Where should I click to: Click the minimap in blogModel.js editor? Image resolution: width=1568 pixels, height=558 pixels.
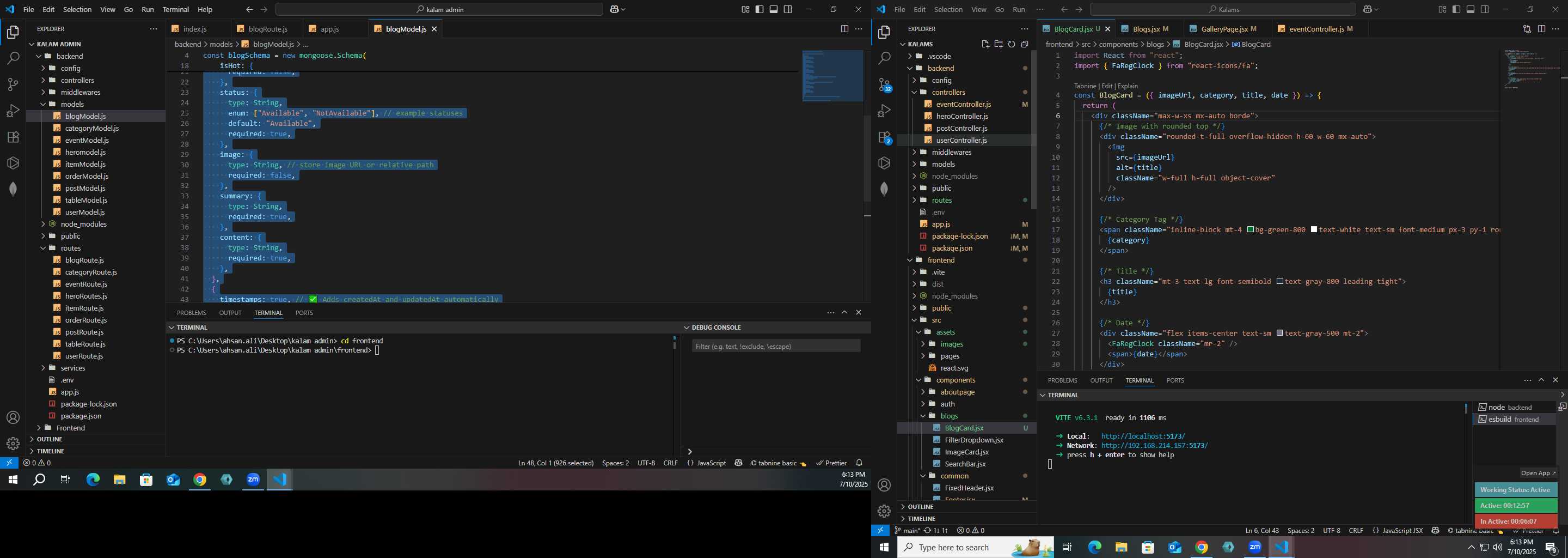tap(832, 76)
